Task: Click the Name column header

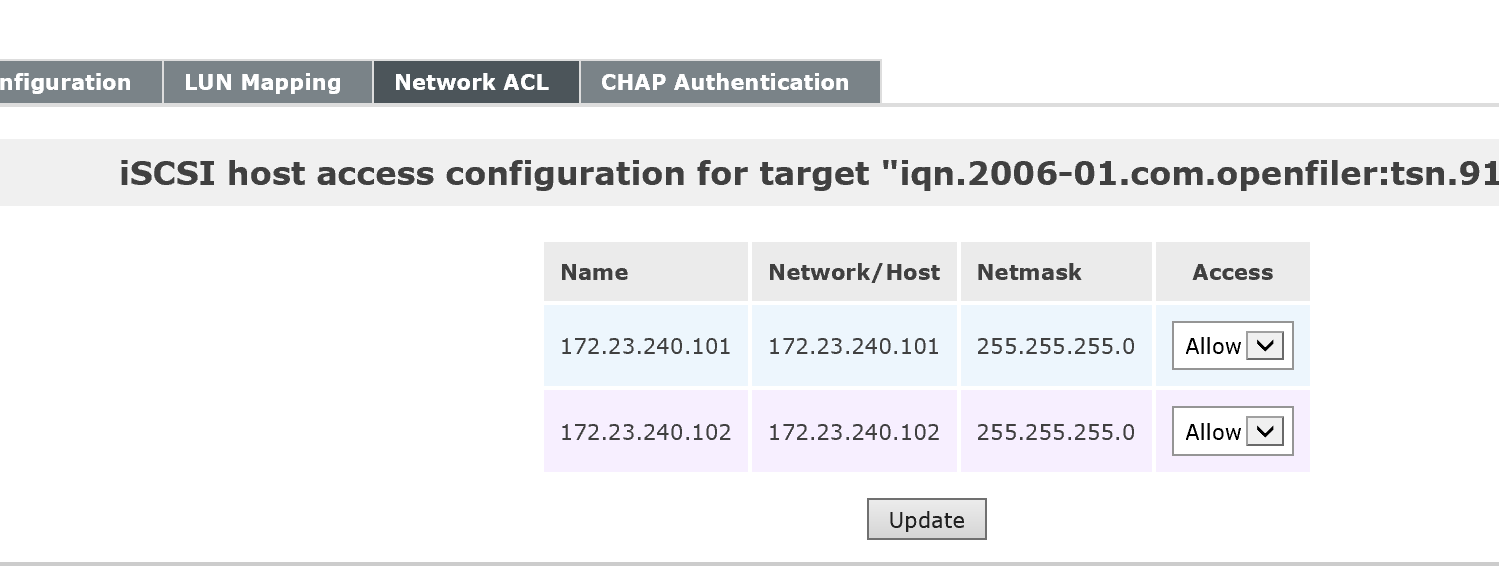Action: [594, 272]
